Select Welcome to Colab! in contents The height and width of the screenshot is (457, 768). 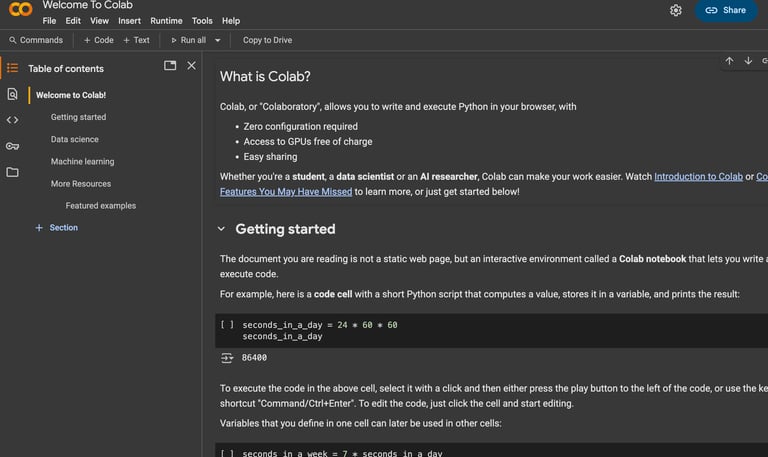click(71, 95)
